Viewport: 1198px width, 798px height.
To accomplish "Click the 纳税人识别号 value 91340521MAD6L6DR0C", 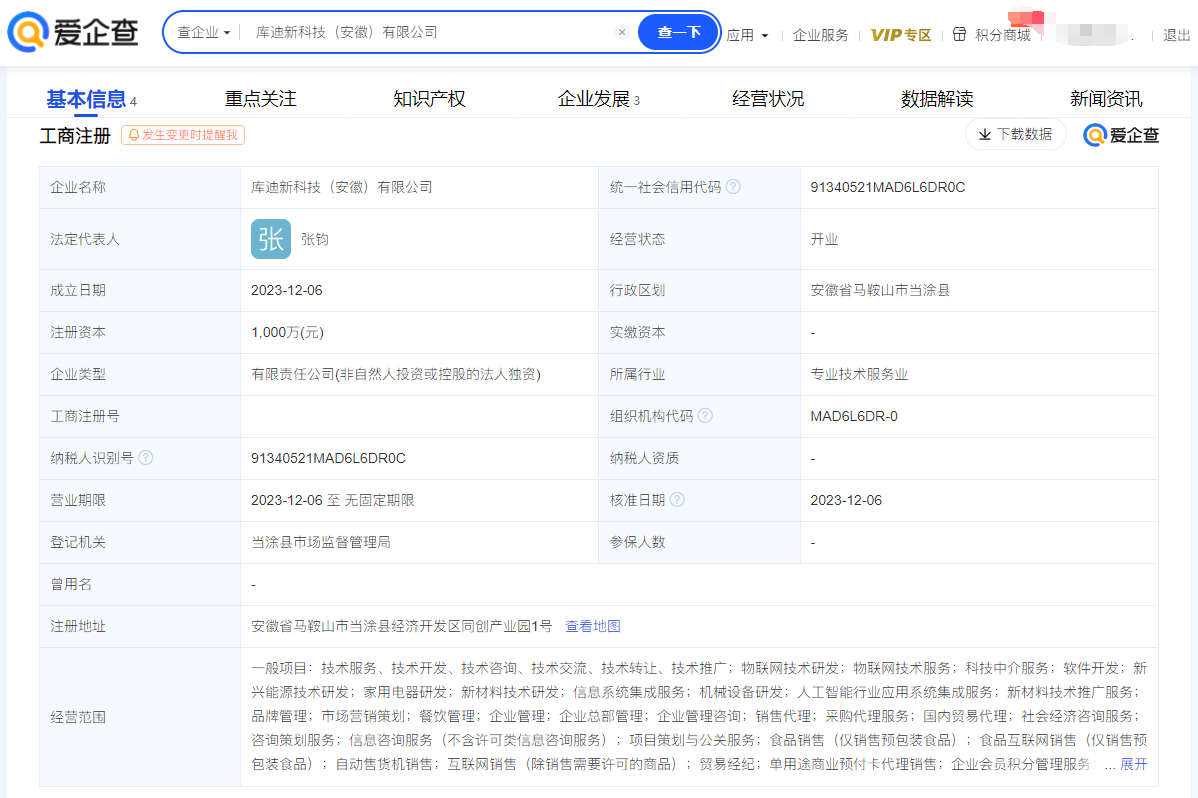I will tap(329, 458).
